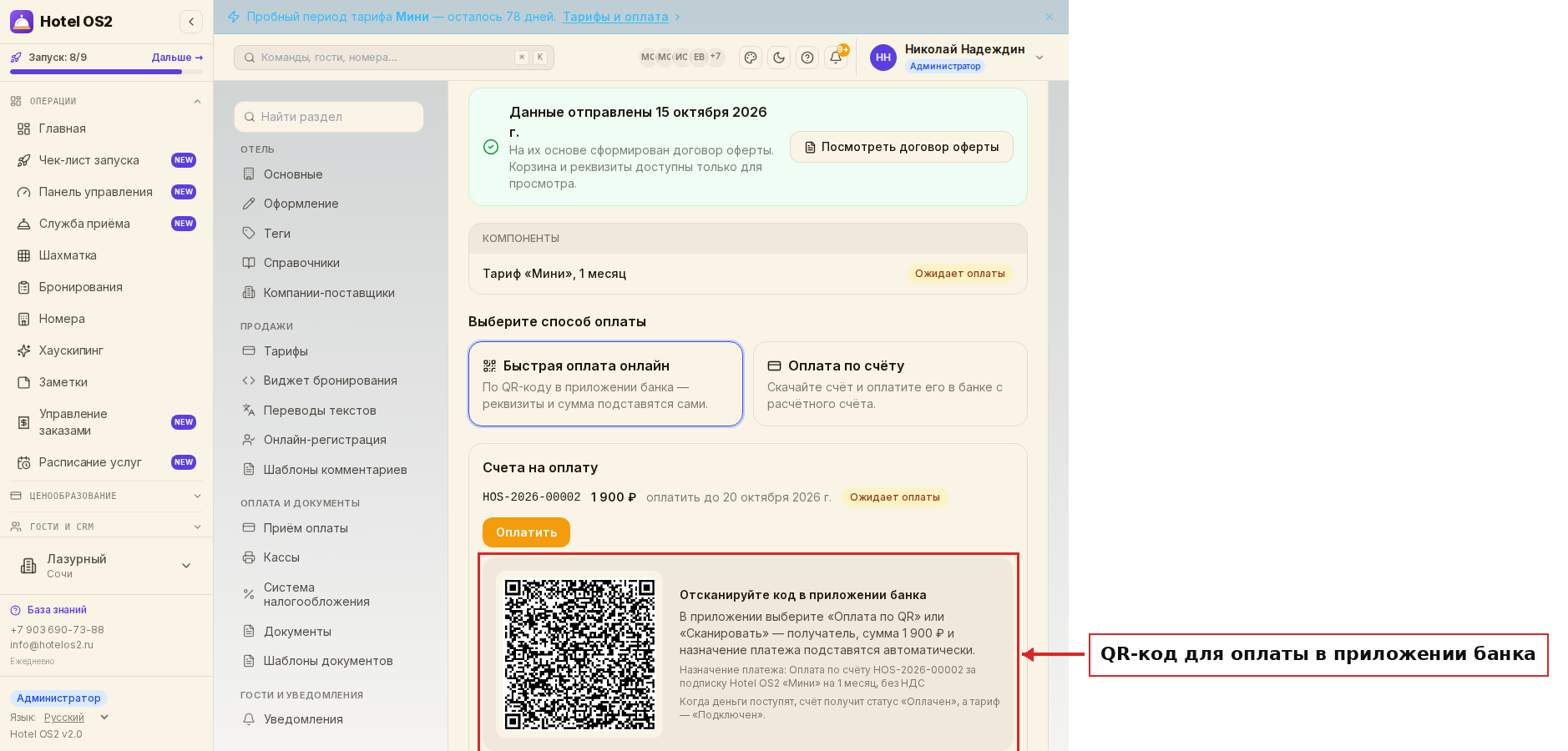Image resolution: width=1568 pixels, height=751 pixels.
Task: Click Посмотреть договор оферты button
Action: 902,147
